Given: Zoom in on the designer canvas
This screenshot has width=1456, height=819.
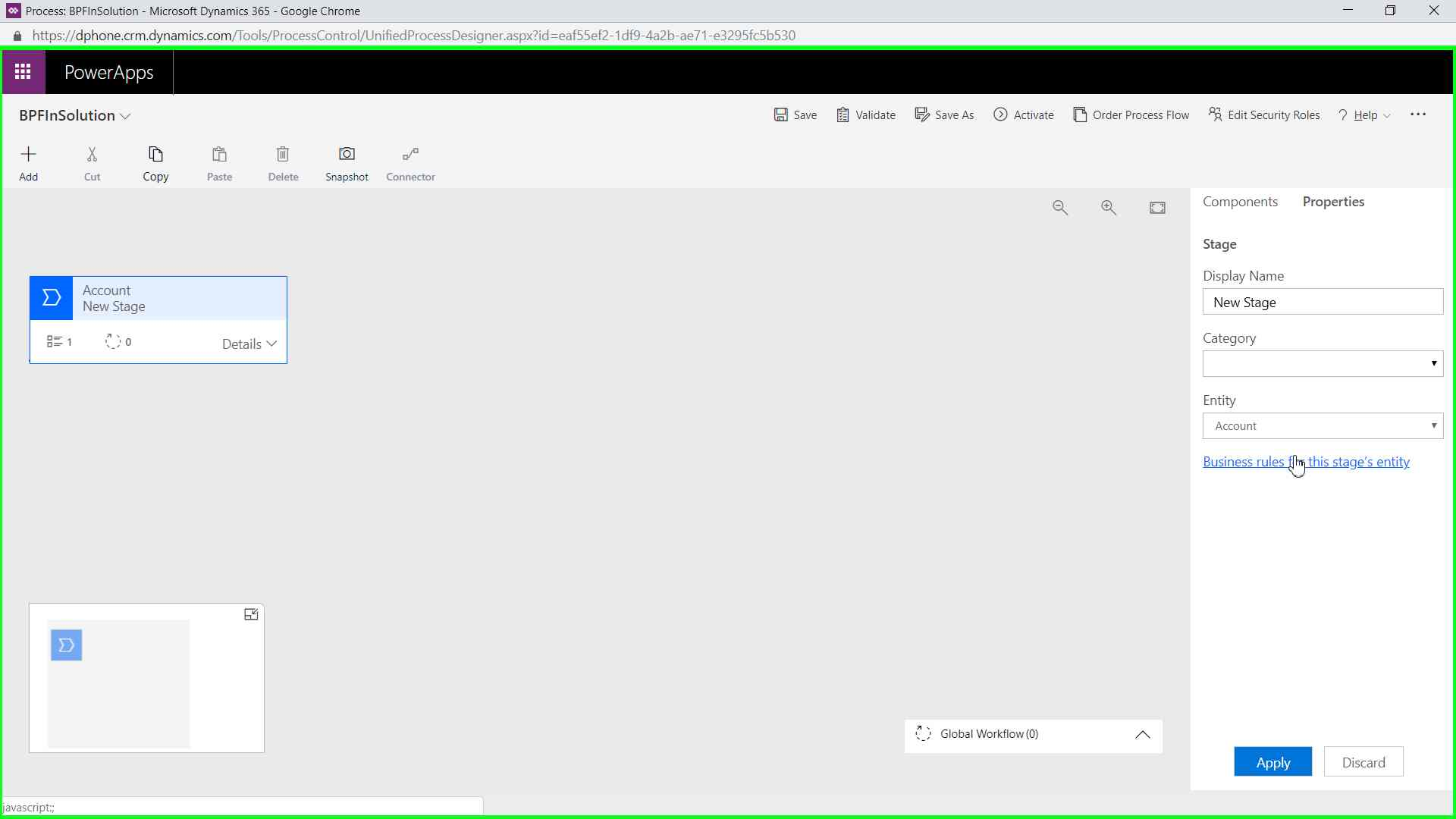Looking at the screenshot, I should [1109, 208].
